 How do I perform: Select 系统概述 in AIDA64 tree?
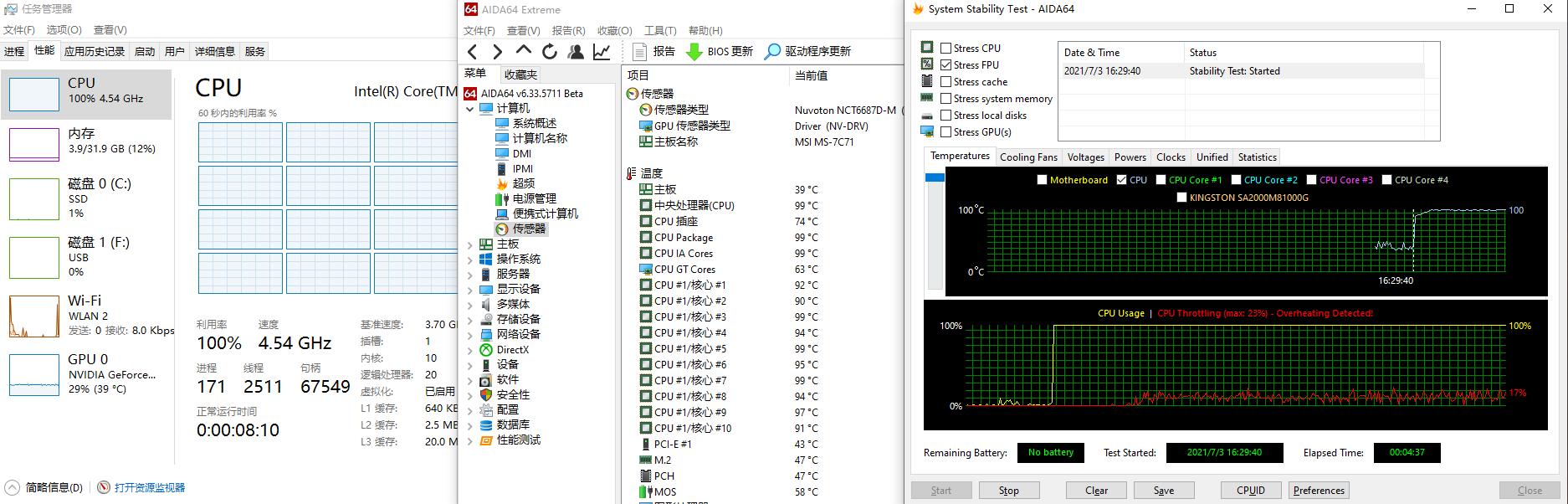coord(525,123)
